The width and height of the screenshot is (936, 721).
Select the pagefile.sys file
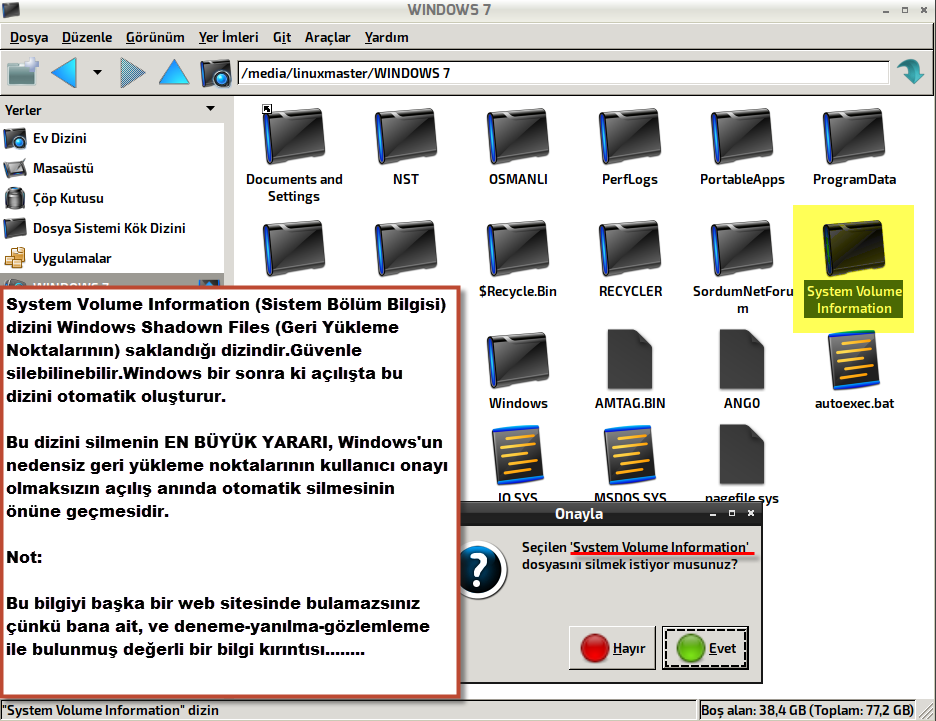[742, 463]
